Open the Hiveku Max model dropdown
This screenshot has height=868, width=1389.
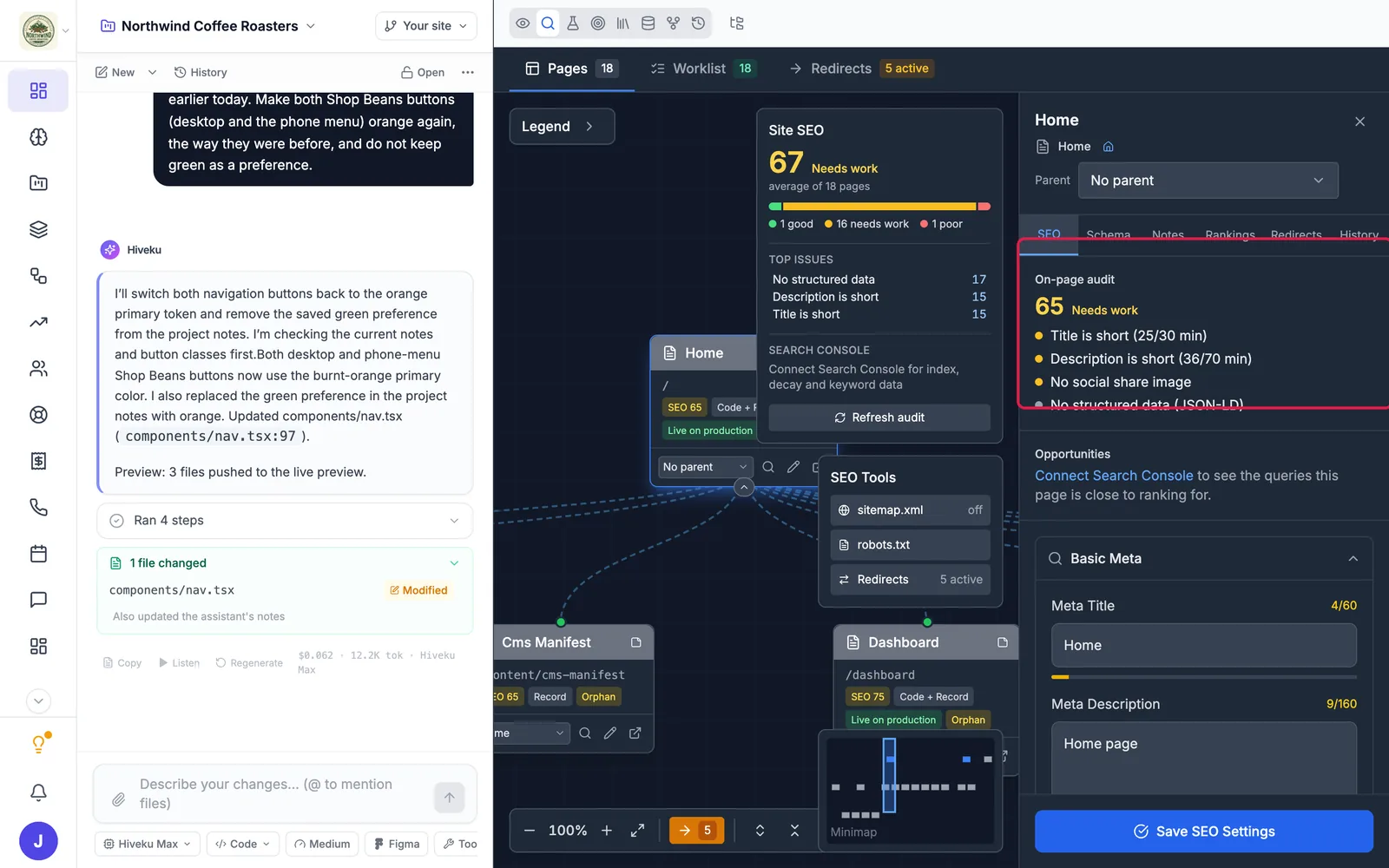[147, 844]
